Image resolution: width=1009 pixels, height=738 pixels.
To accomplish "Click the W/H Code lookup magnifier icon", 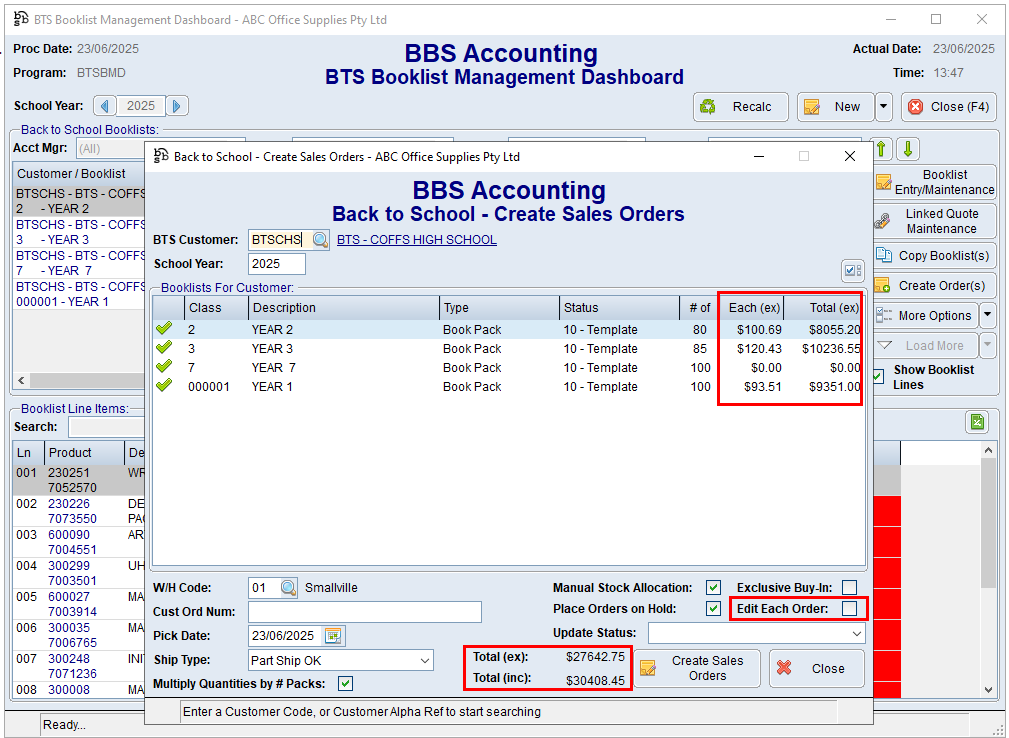I will pos(288,588).
